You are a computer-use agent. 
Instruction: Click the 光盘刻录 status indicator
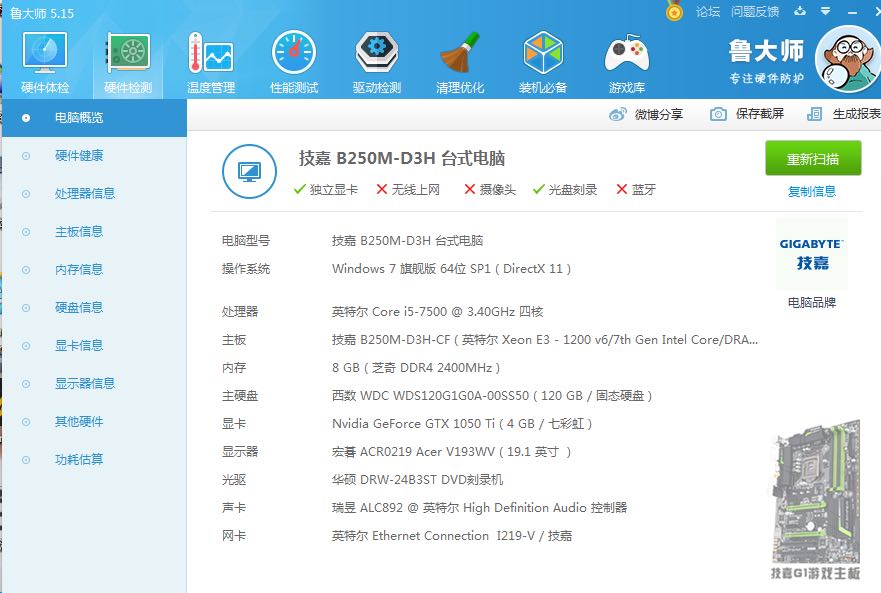(565, 190)
